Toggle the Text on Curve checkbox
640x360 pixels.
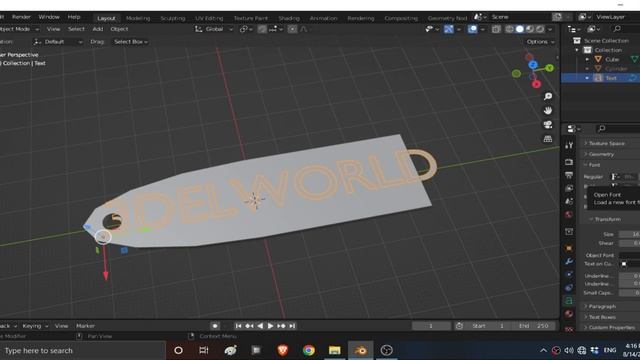[624, 264]
